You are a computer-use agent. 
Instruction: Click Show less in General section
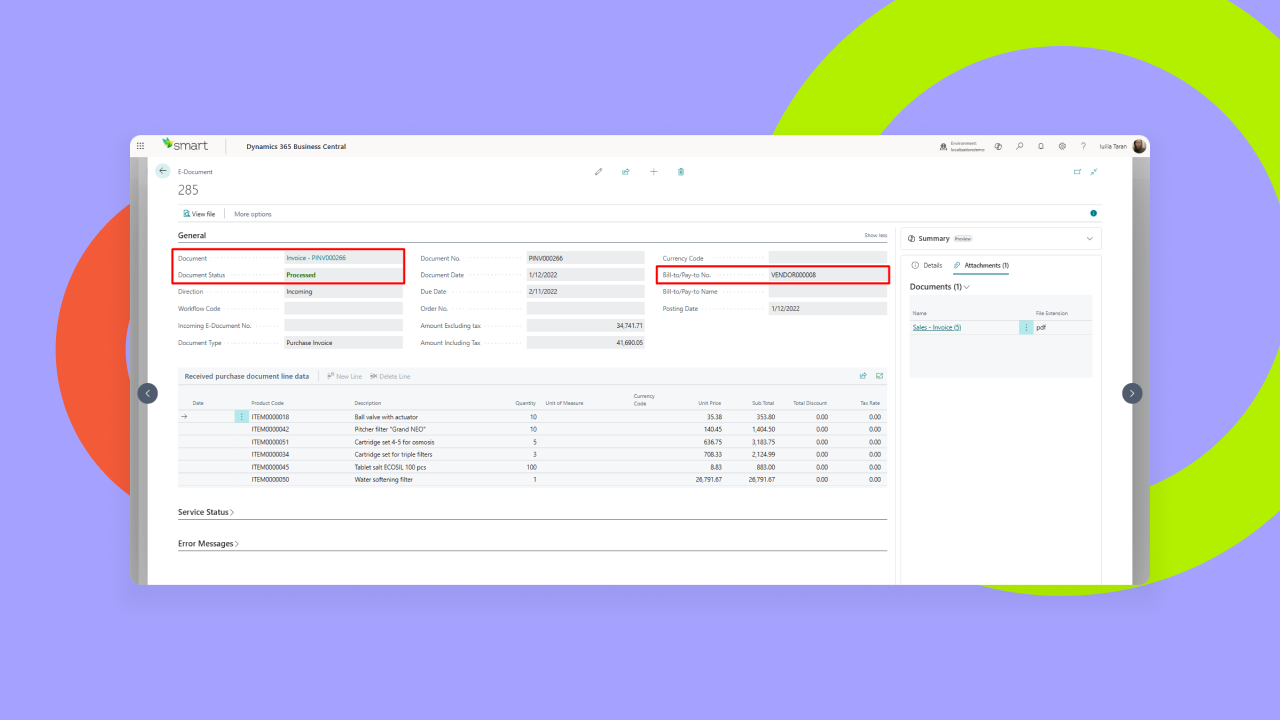click(875, 235)
